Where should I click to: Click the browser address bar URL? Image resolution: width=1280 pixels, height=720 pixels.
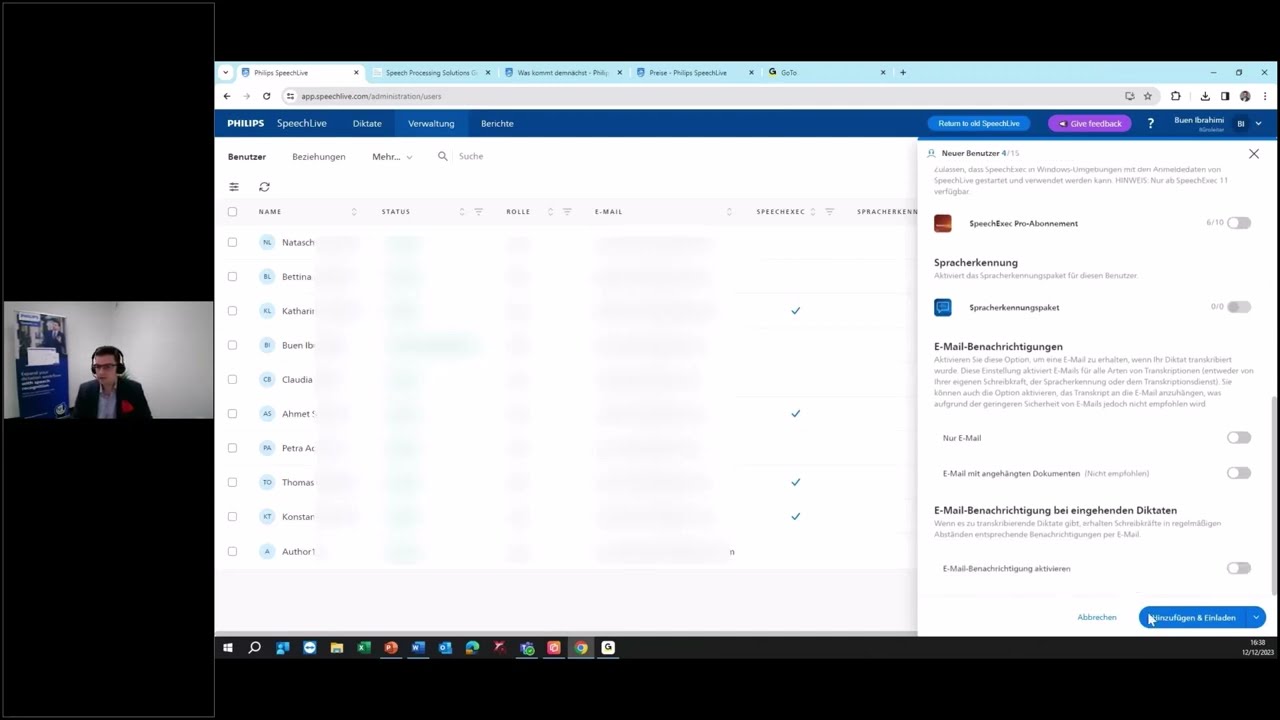[371, 96]
